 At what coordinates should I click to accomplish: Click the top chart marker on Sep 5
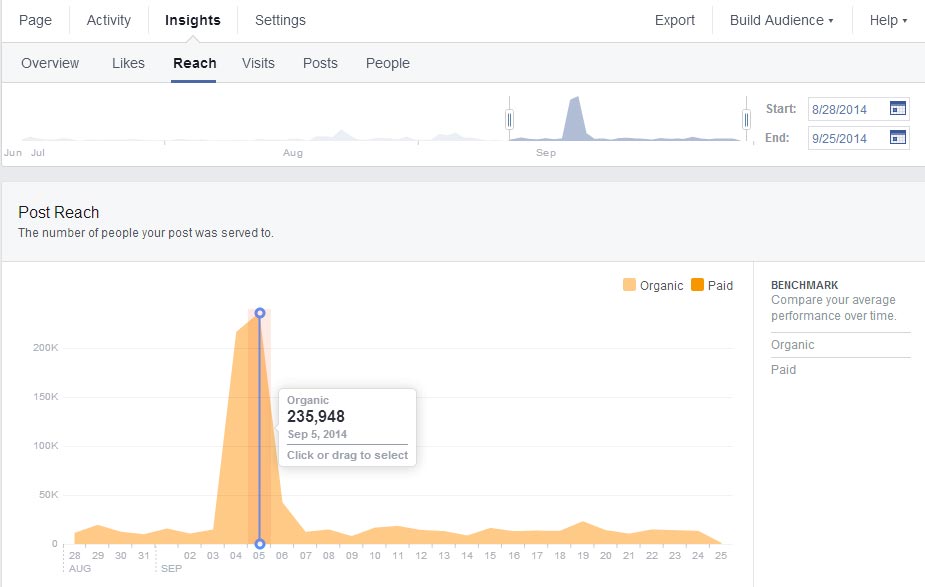coord(260,313)
